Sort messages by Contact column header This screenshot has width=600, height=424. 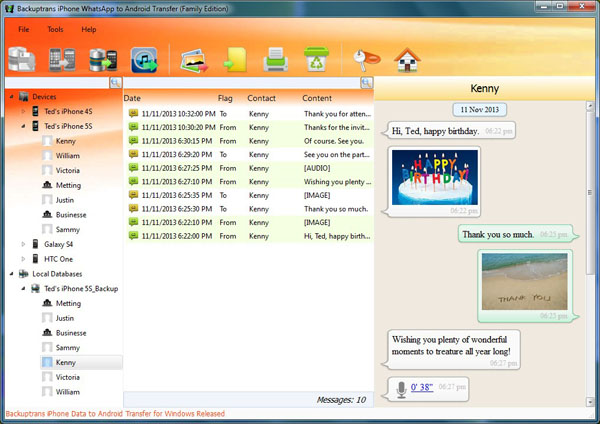[261, 98]
